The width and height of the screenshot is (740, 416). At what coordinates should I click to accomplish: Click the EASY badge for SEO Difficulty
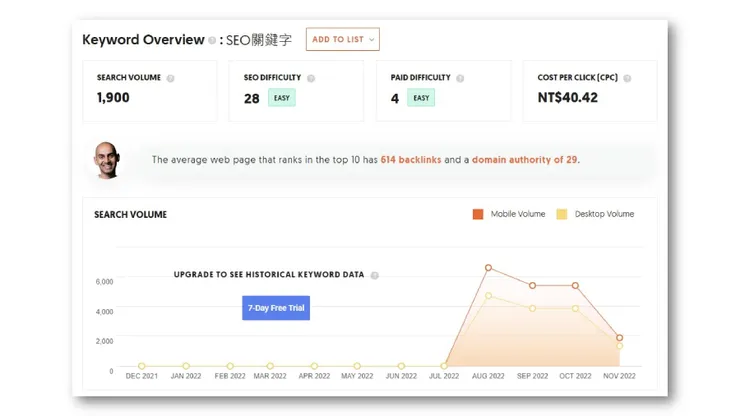pos(282,98)
